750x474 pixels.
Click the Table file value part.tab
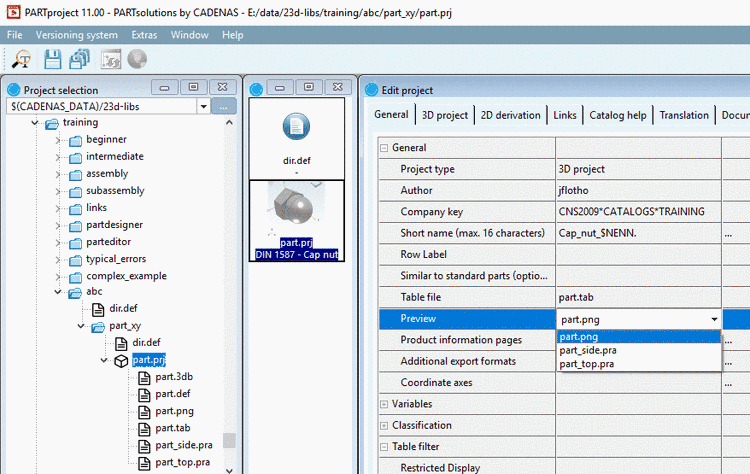576,298
